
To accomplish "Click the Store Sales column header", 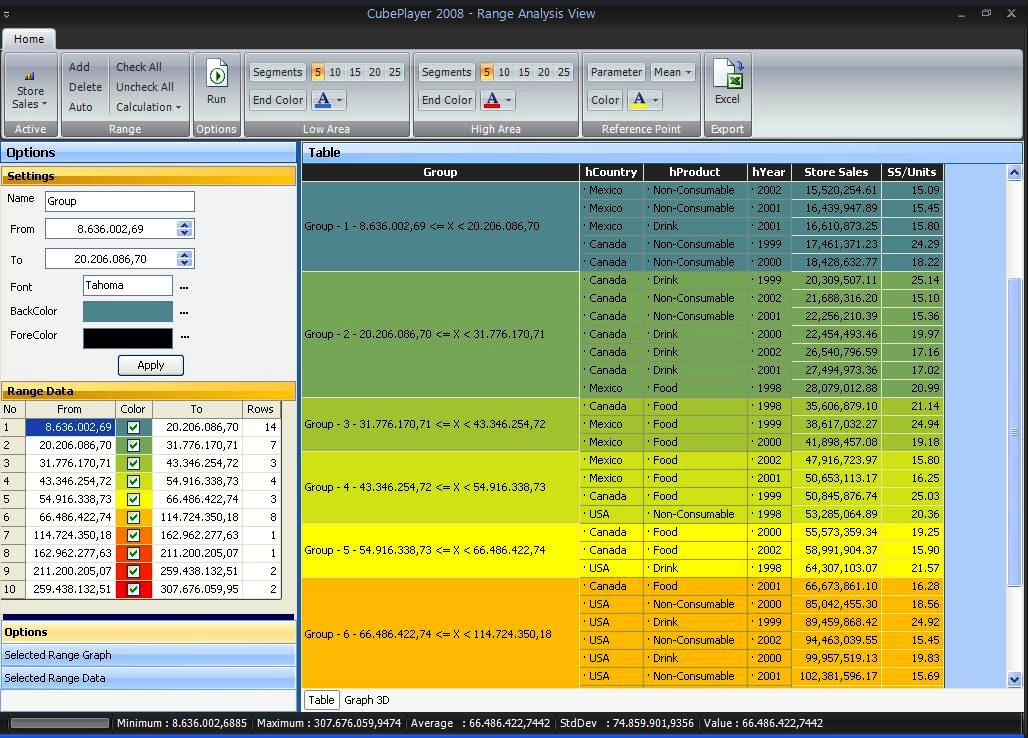I will point(836,172).
